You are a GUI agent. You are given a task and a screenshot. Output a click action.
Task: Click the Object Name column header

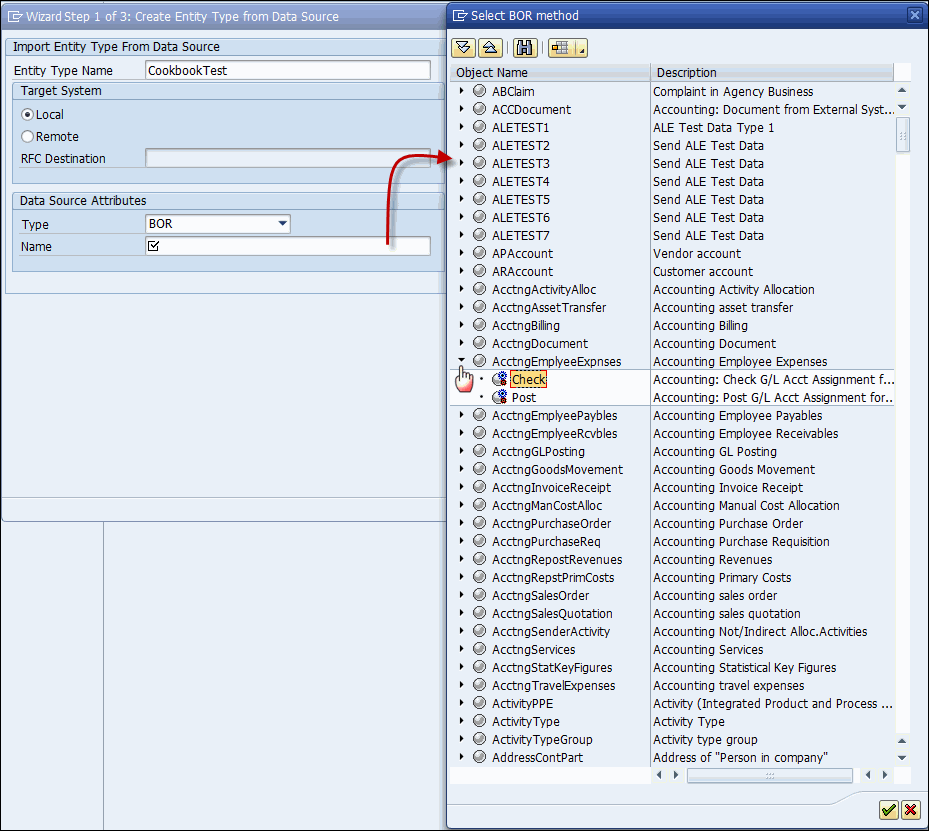click(550, 73)
